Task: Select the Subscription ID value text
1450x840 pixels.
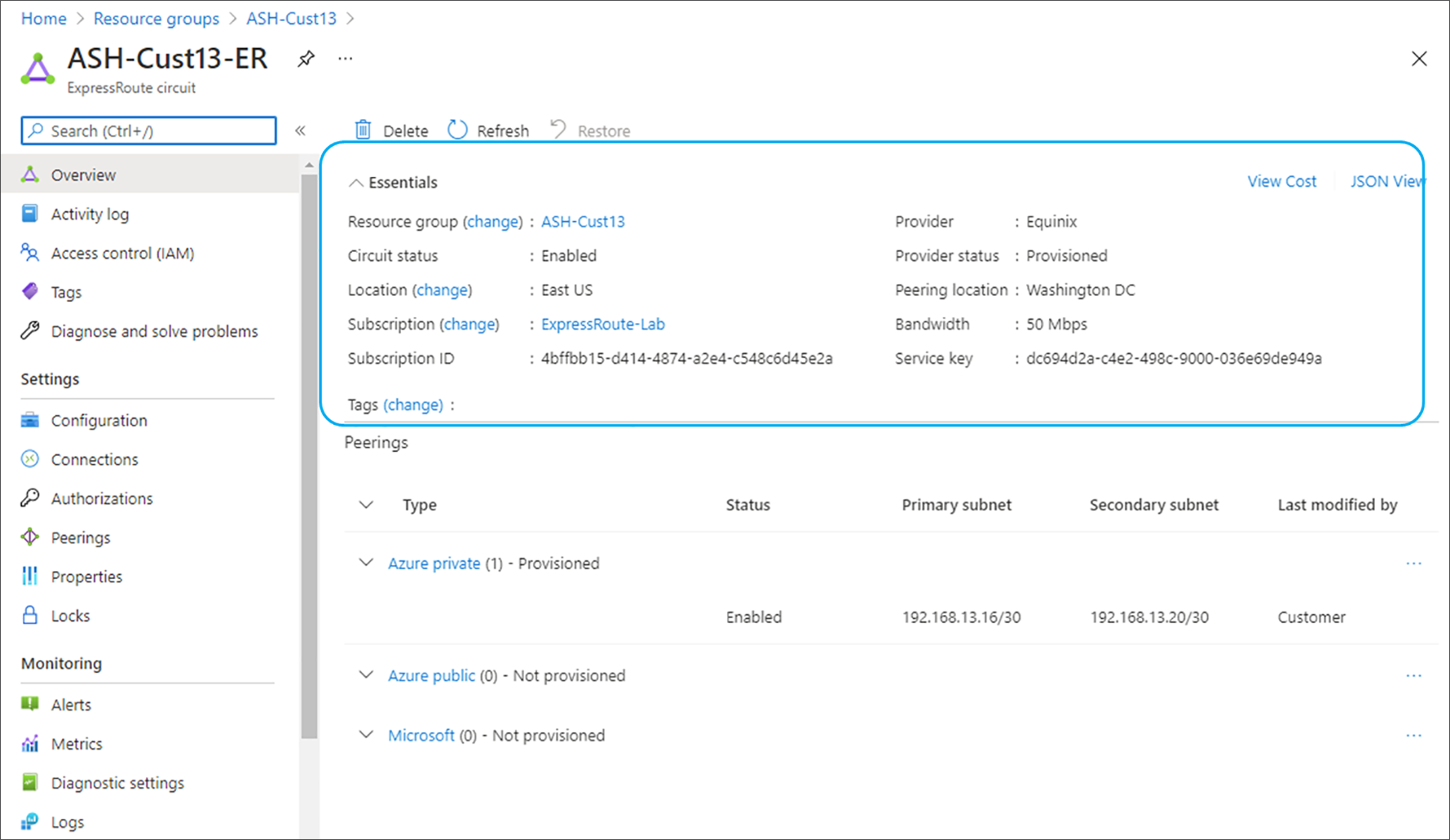Action: (686, 358)
